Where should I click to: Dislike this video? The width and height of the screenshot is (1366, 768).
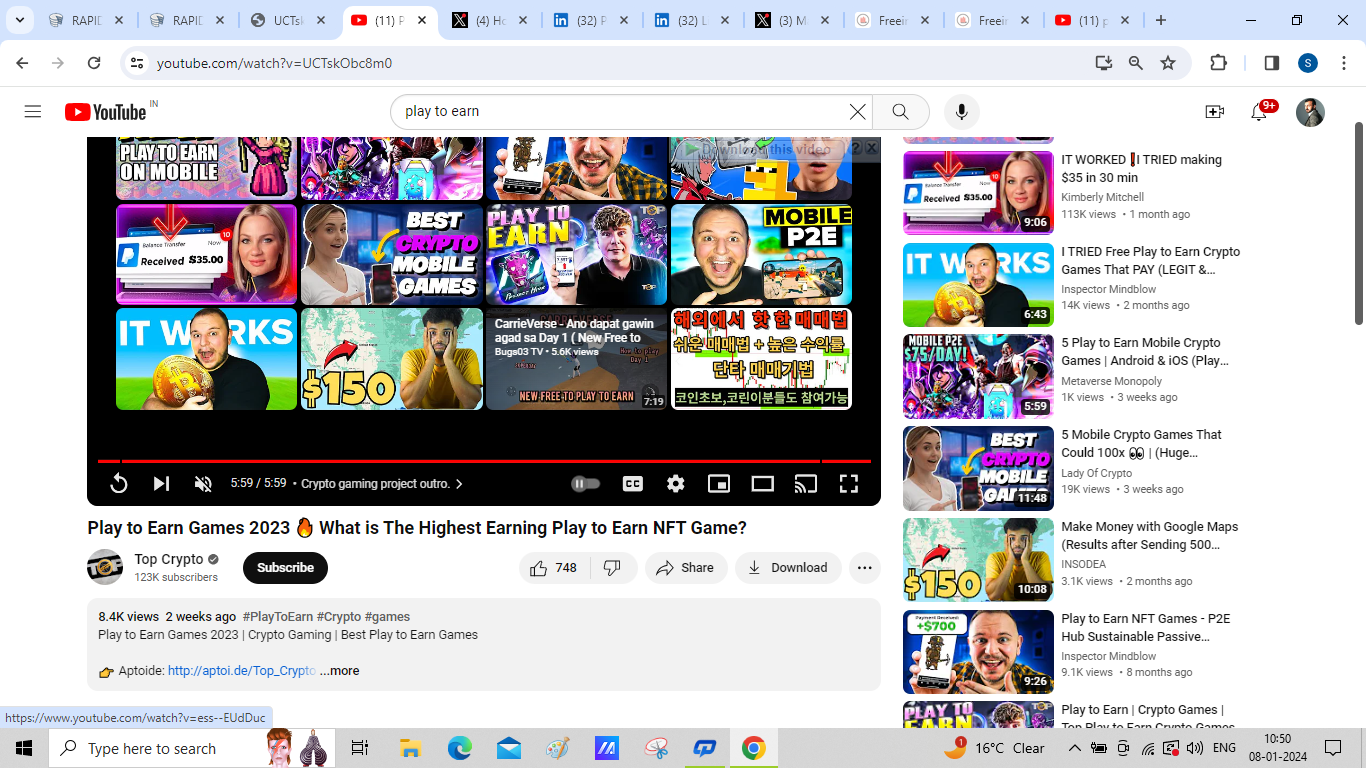tap(613, 568)
